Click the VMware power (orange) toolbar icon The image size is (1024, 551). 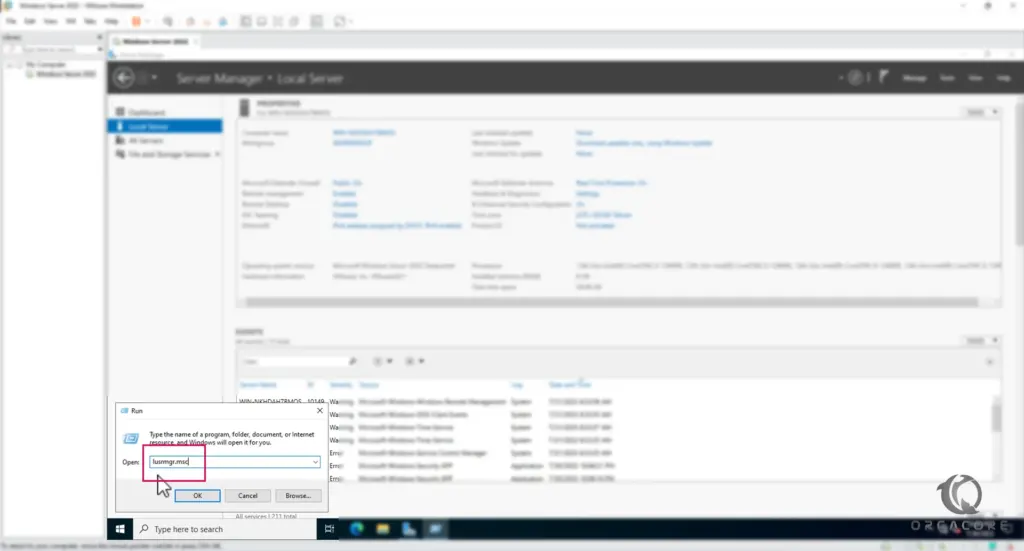coord(136,22)
